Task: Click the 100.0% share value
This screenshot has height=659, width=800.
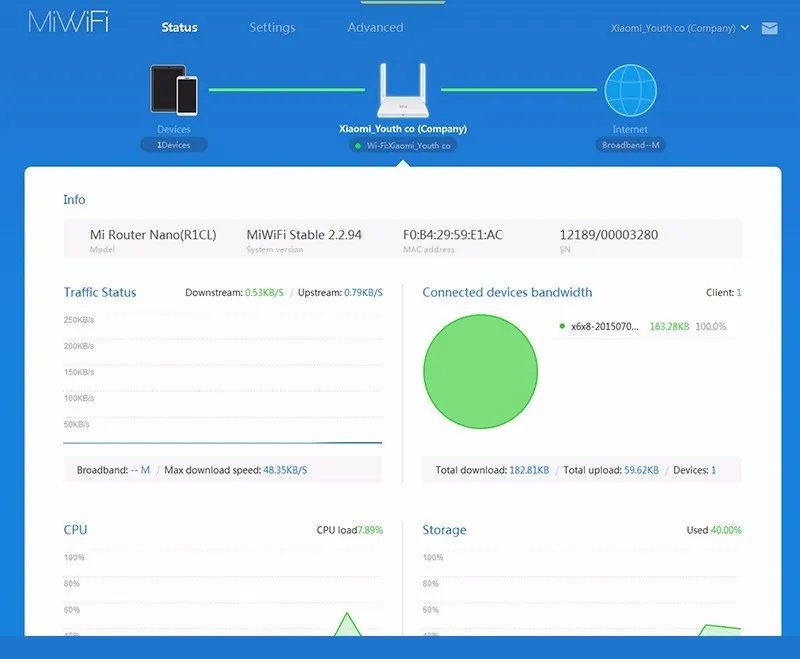Action: [710, 326]
